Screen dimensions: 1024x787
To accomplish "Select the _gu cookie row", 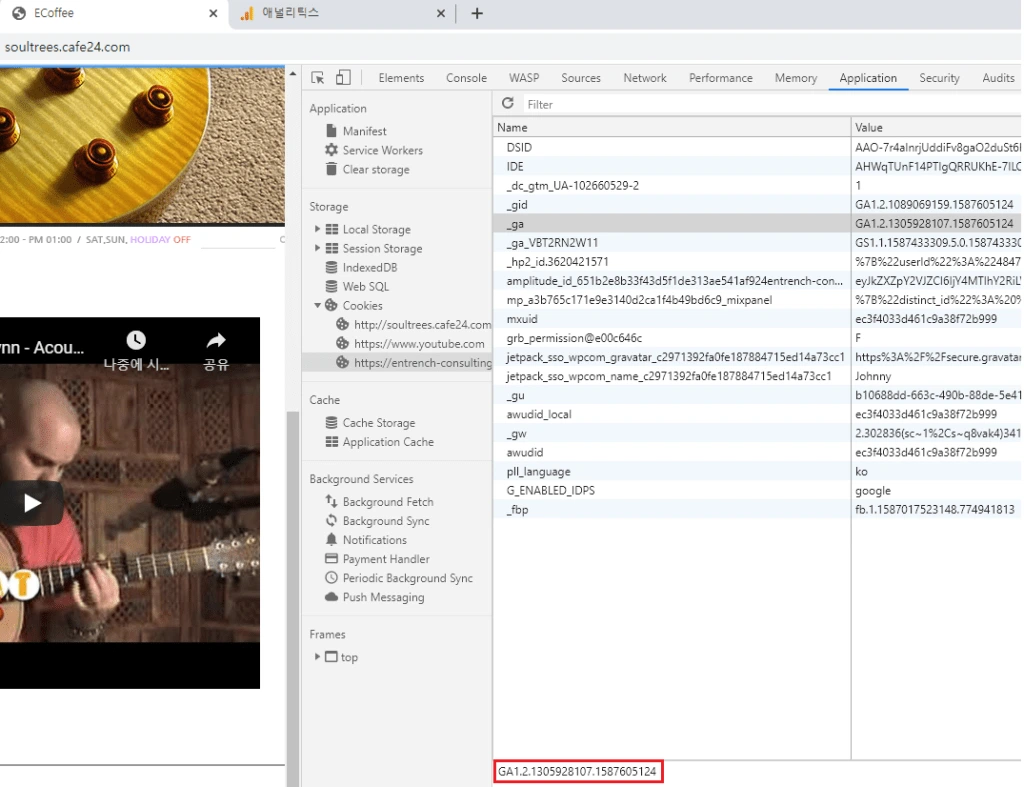I will tap(758, 395).
